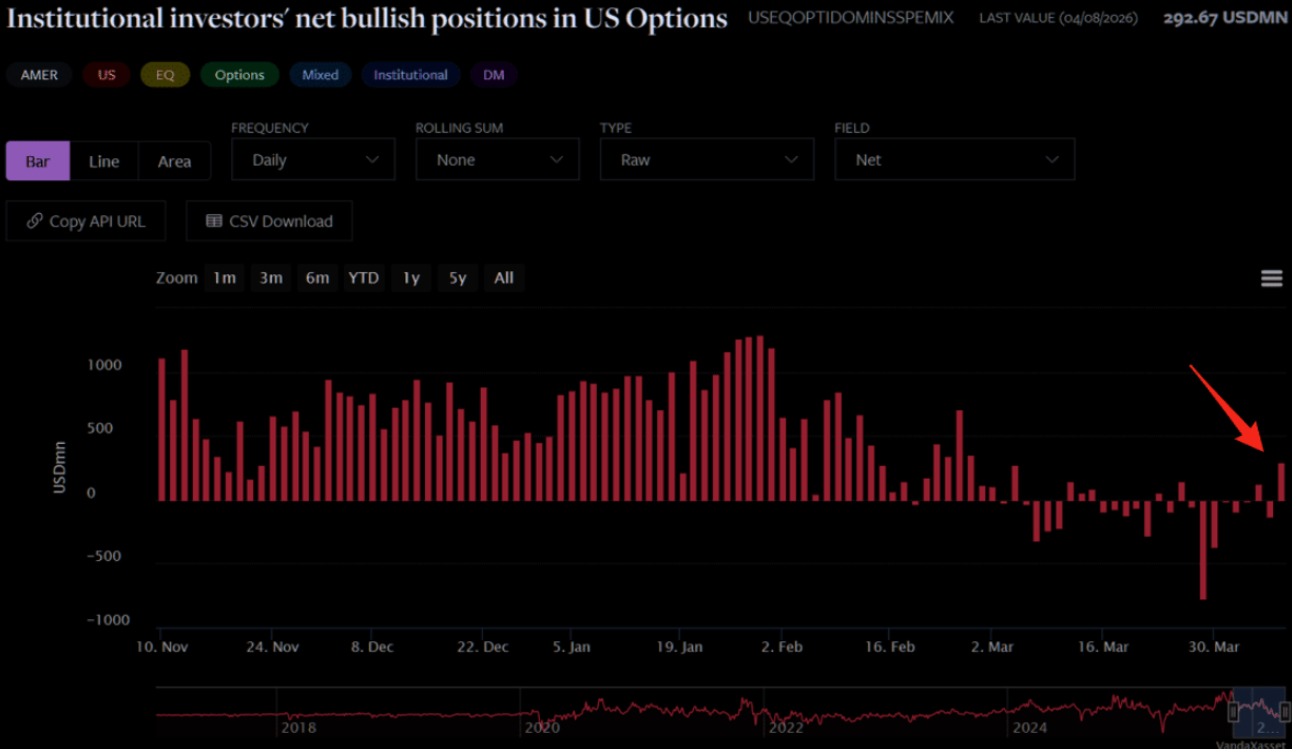Select the YTD zoom range

[363, 278]
